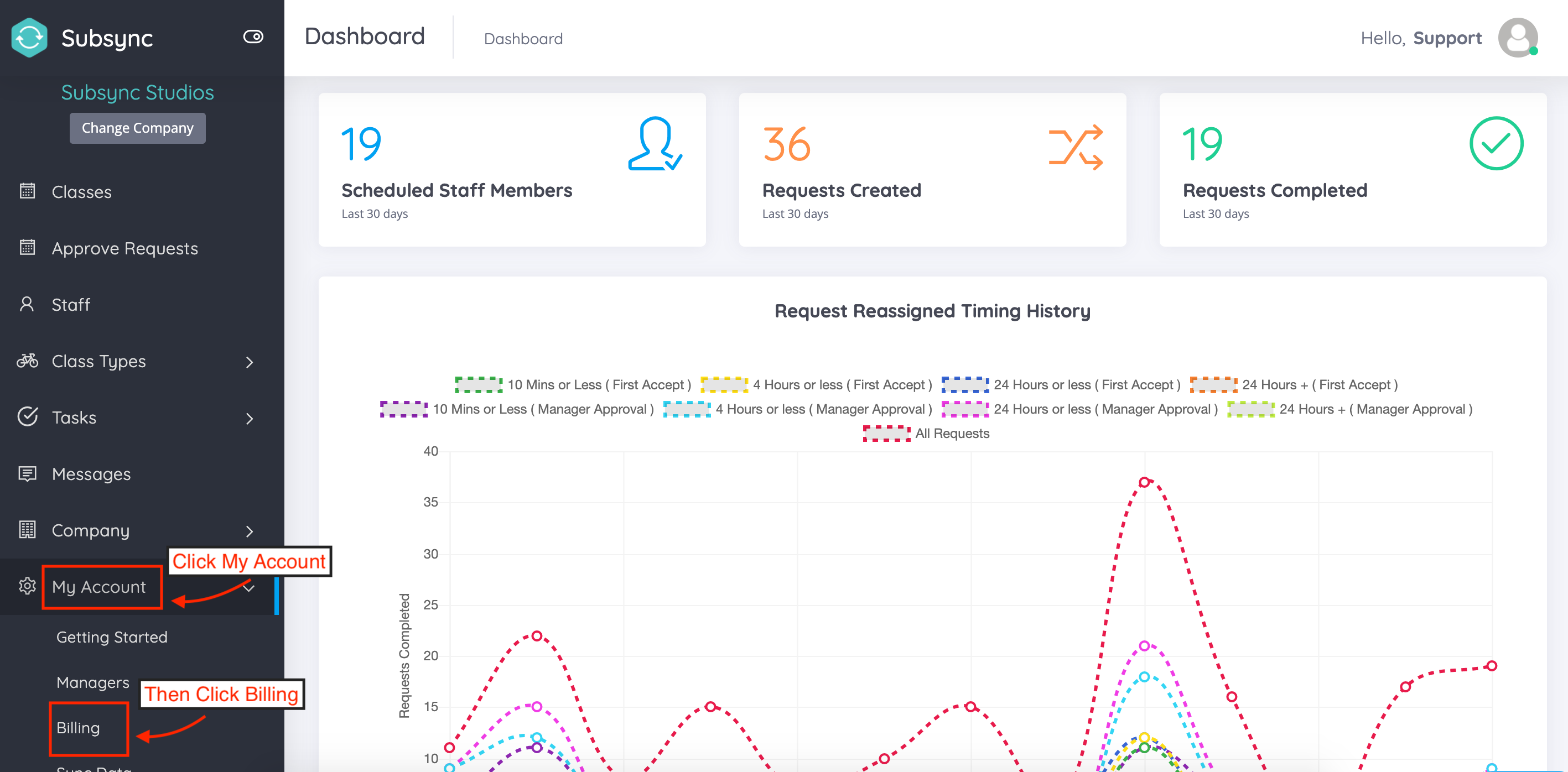Click the Subsync brand name text
Viewport: 1568px width, 772px height.
pos(107,38)
